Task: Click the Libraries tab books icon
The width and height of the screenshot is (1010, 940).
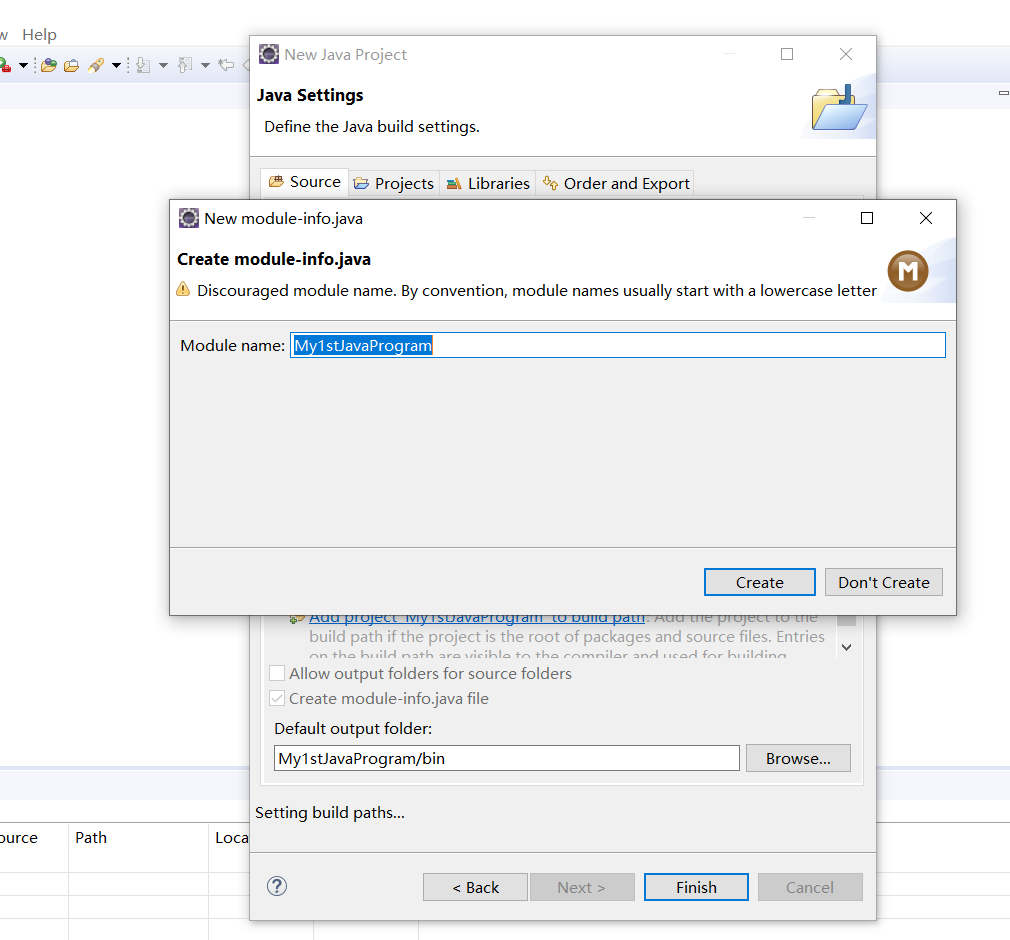Action: pos(454,184)
